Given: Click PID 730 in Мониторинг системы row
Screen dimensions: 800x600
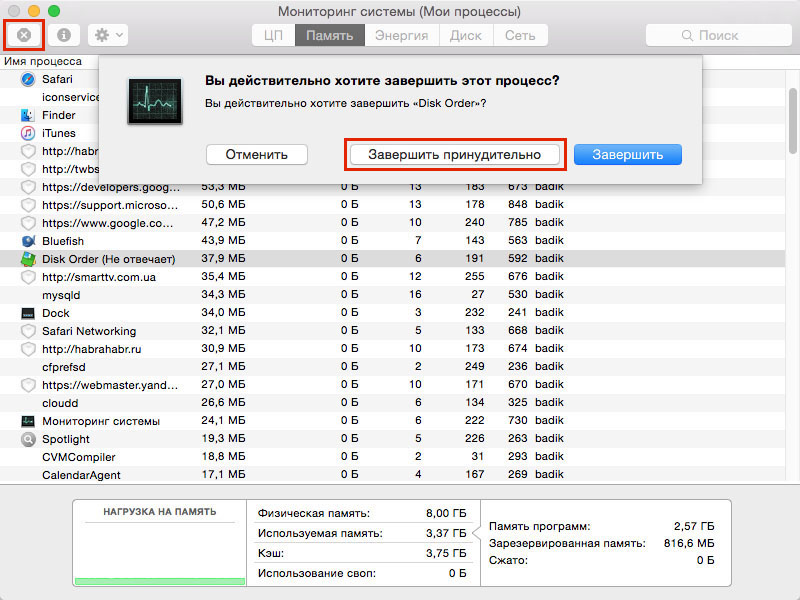Looking at the screenshot, I should 517,420.
